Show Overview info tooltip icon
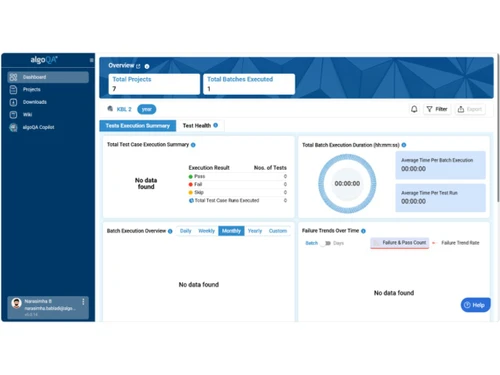Screen dimensions: 500x375 tap(147, 66)
